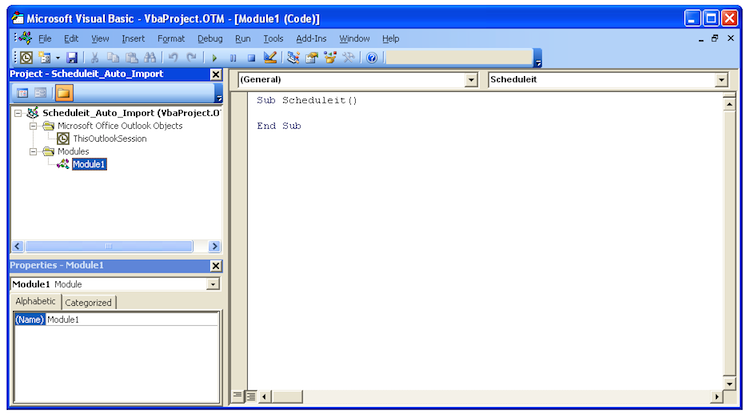Collapse the Scheduleit_Auto_Import project node
This screenshot has width=750, height=414.
tap(18, 113)
